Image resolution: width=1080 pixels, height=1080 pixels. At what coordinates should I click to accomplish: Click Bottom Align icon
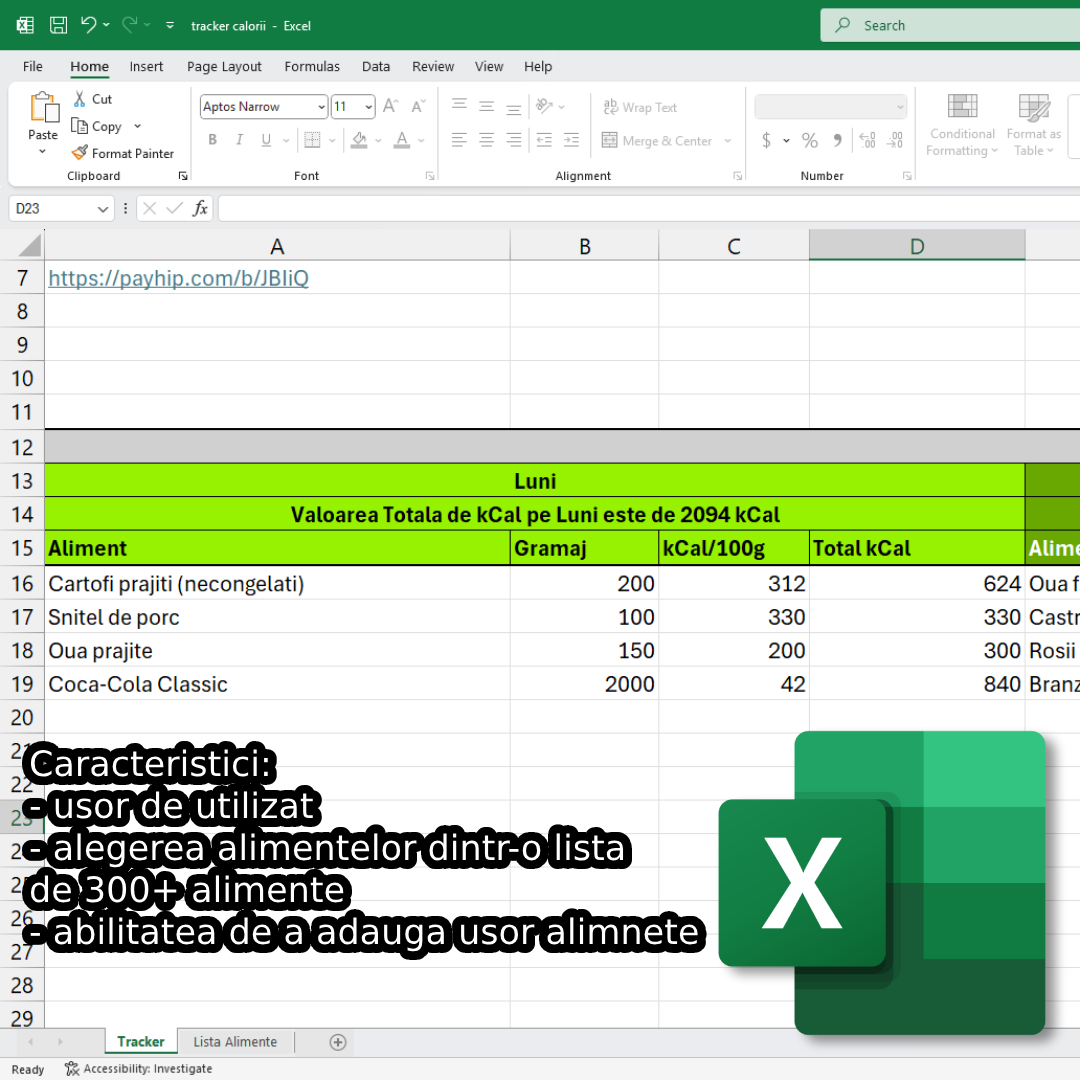514,107
